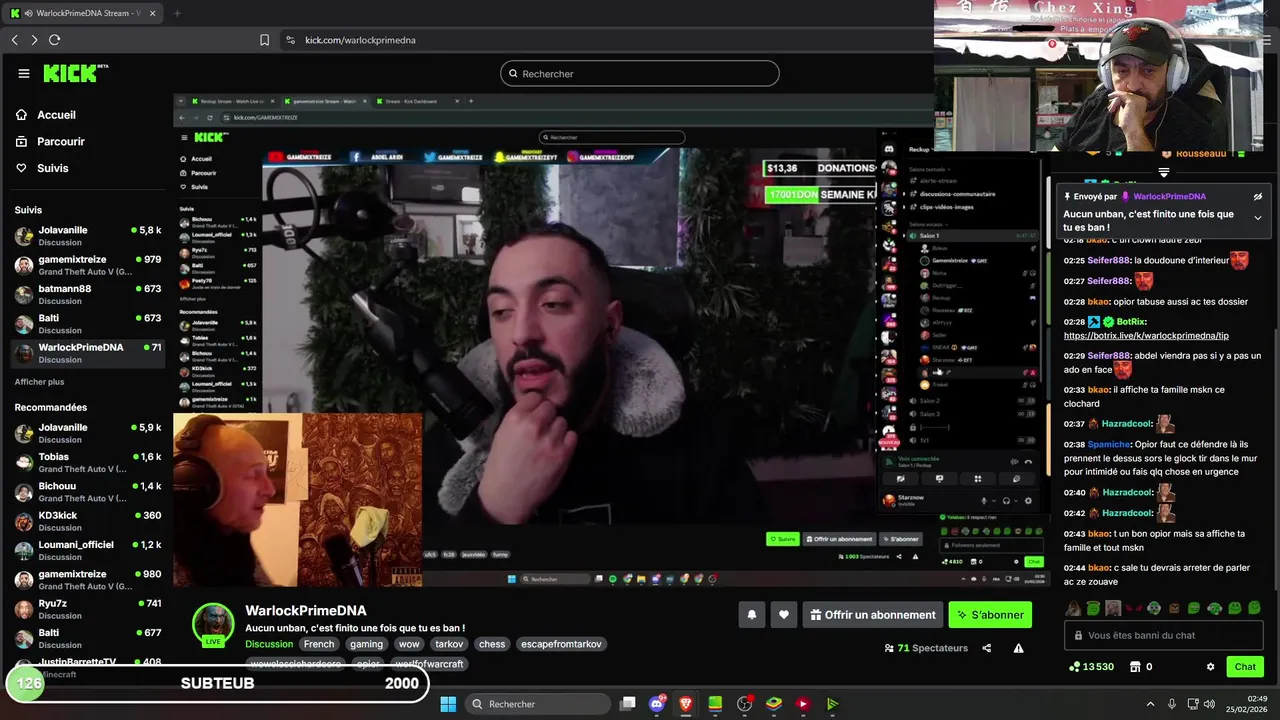Viewport: 1280px width, 720px height.
Task: Toggle follow heart button
Action: point(784,615)
